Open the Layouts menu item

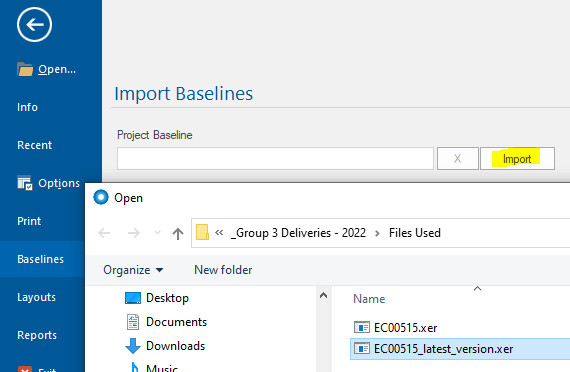(36, 297)
